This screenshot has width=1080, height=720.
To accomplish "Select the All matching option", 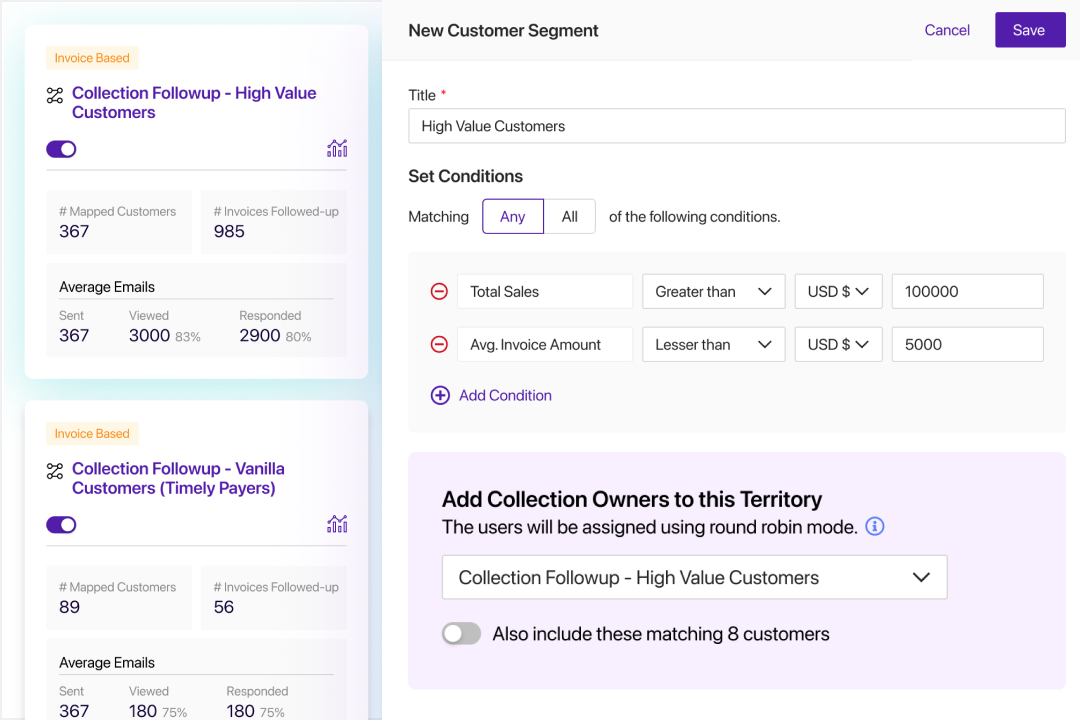I will [570, 217].
